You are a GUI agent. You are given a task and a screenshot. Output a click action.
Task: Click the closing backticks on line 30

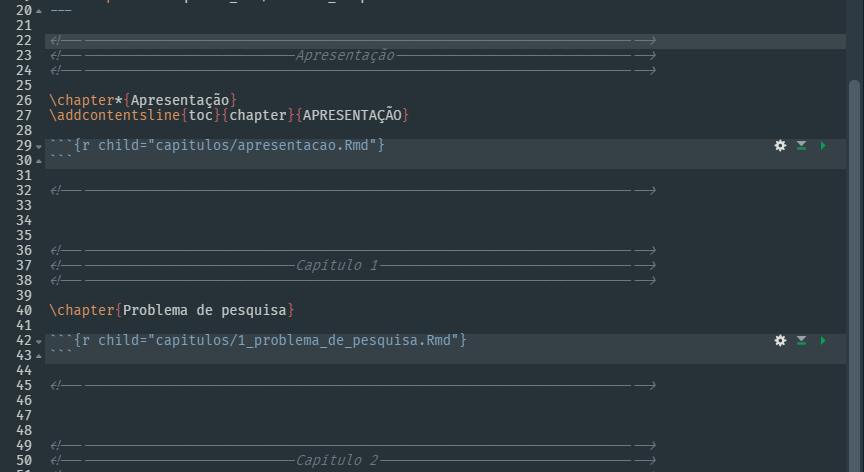61,158
